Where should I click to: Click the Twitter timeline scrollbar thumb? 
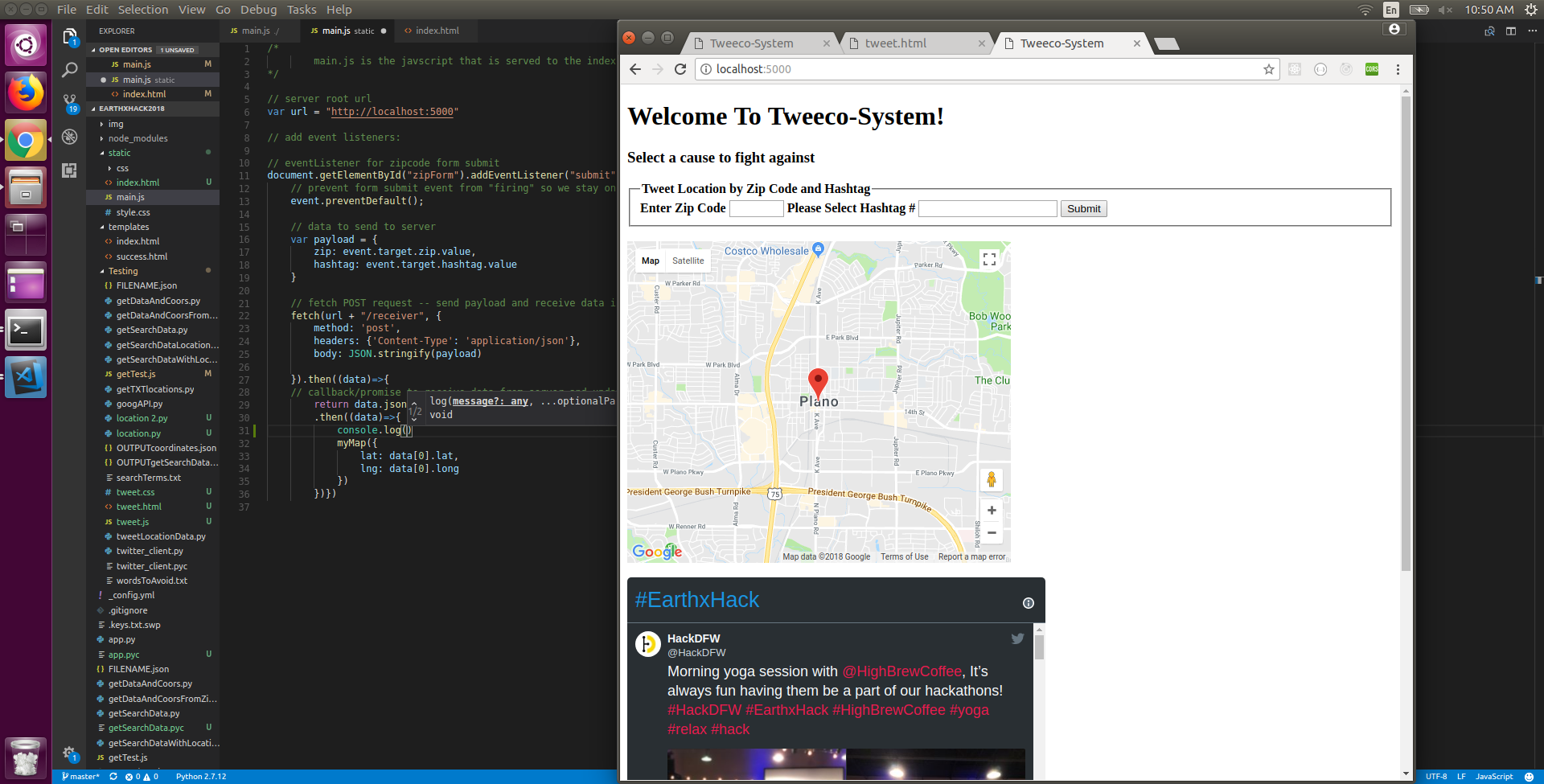tap(1039, 647)
